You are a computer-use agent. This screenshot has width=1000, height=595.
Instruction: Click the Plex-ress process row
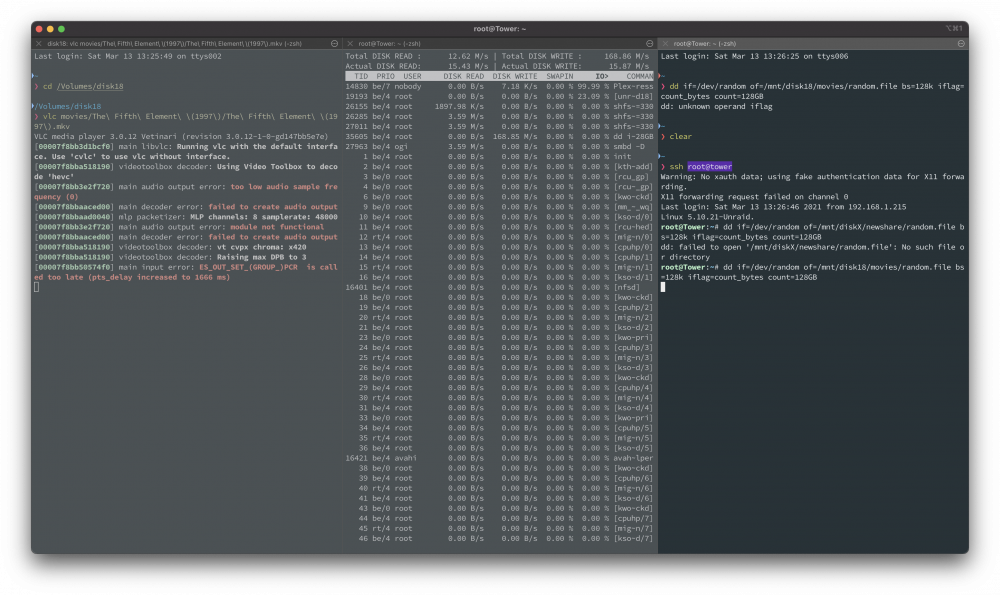click(499, 86)
